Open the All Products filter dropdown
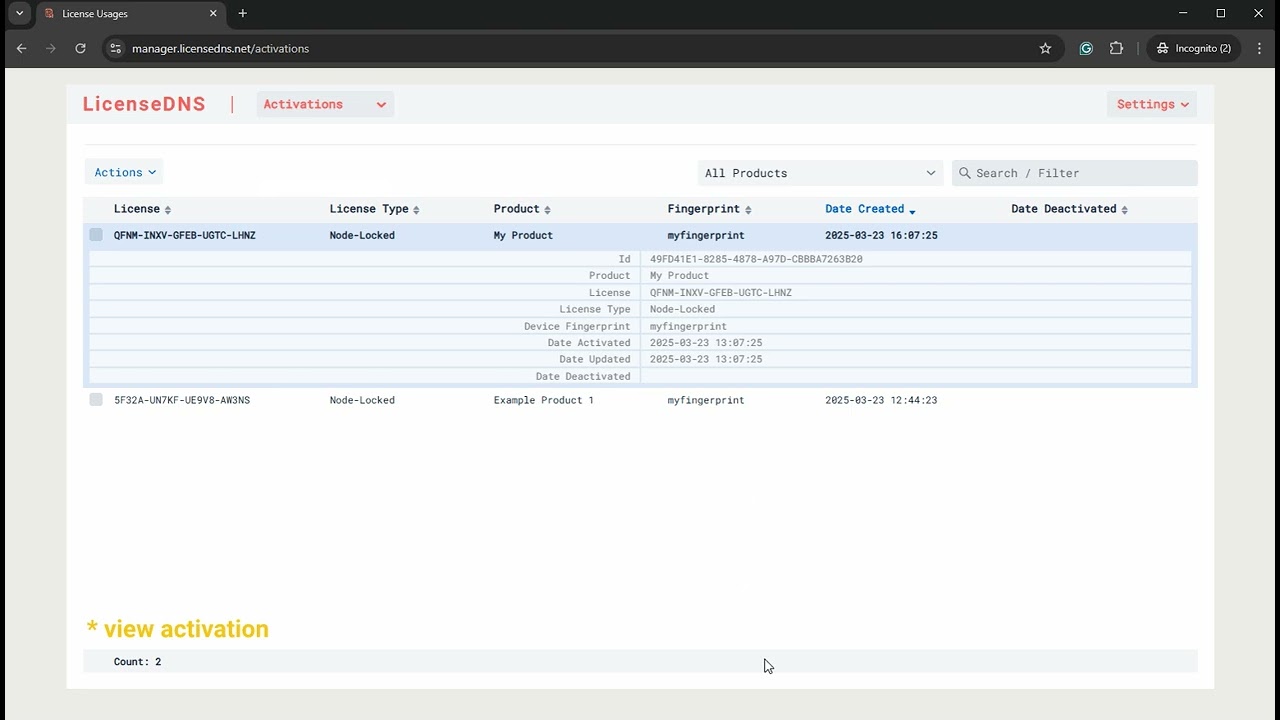This screenshot has height=720, width=1280. pos(820,173)
